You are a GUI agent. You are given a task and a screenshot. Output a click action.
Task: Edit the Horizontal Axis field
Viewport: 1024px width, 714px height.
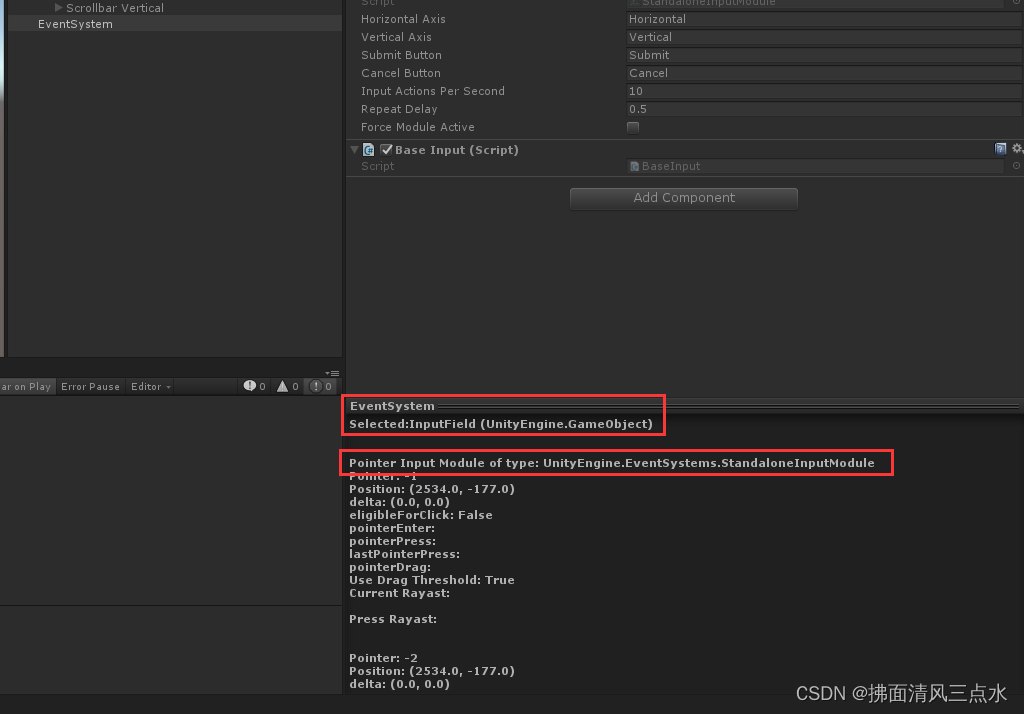coord(823,19)
